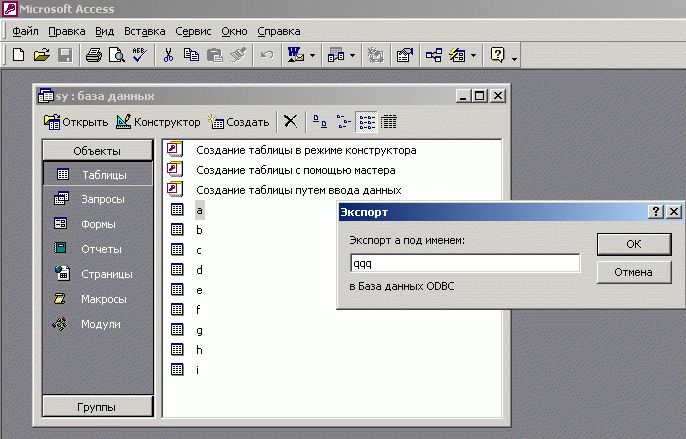Click the Format Painter brush icon

click(238, 55)
